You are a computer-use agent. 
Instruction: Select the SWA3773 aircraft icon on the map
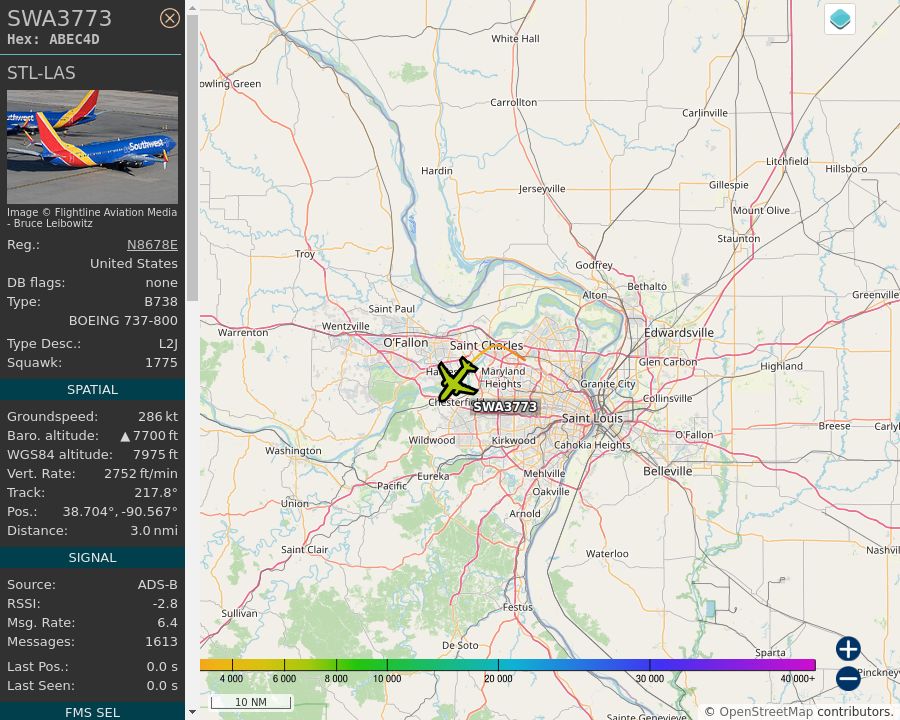point(456,379)
